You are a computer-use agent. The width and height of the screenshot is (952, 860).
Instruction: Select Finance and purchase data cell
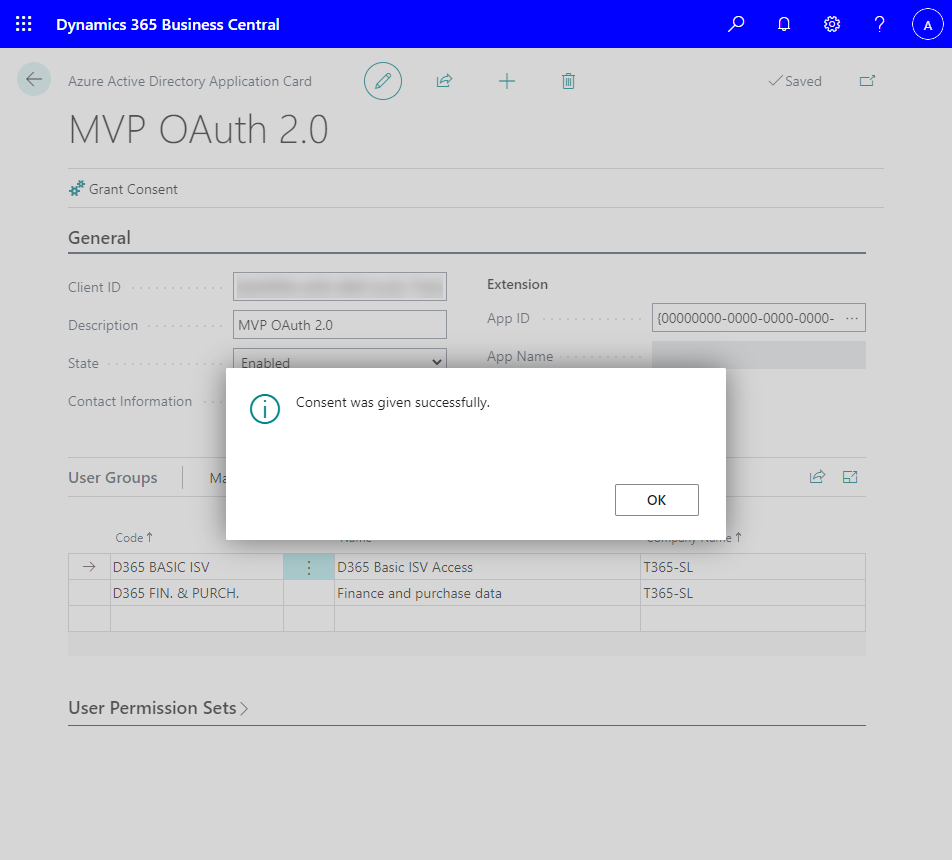point(487,593)
